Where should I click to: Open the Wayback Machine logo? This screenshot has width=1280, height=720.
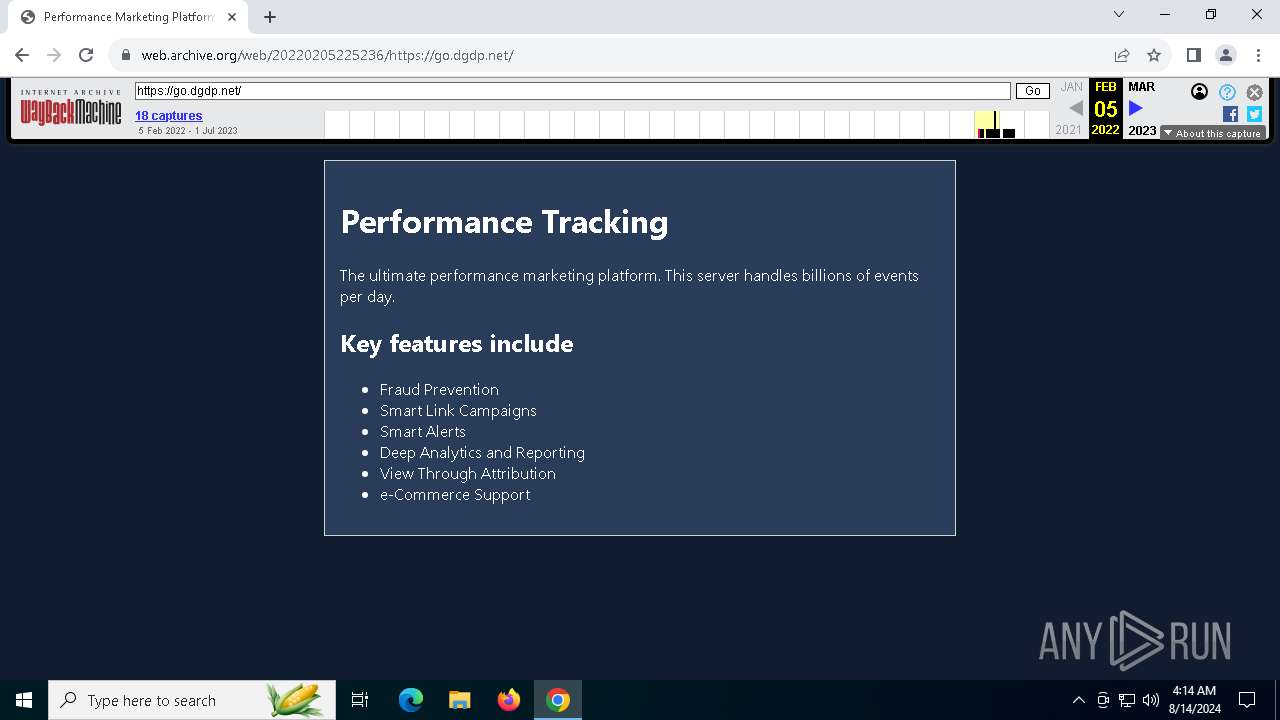(x=71, y=108)
